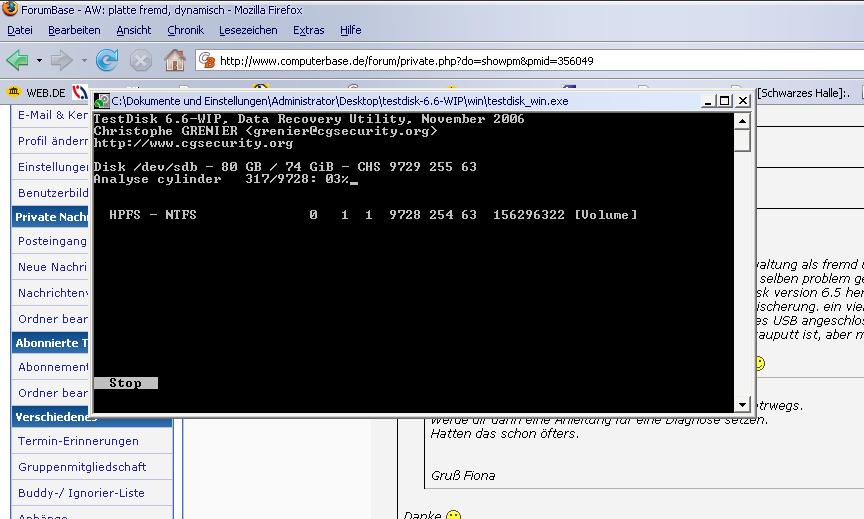Screen dimensions: 864x519
Task: Click Firefox back arrow button
Action: pyautogui.click(x=17, y=60)
